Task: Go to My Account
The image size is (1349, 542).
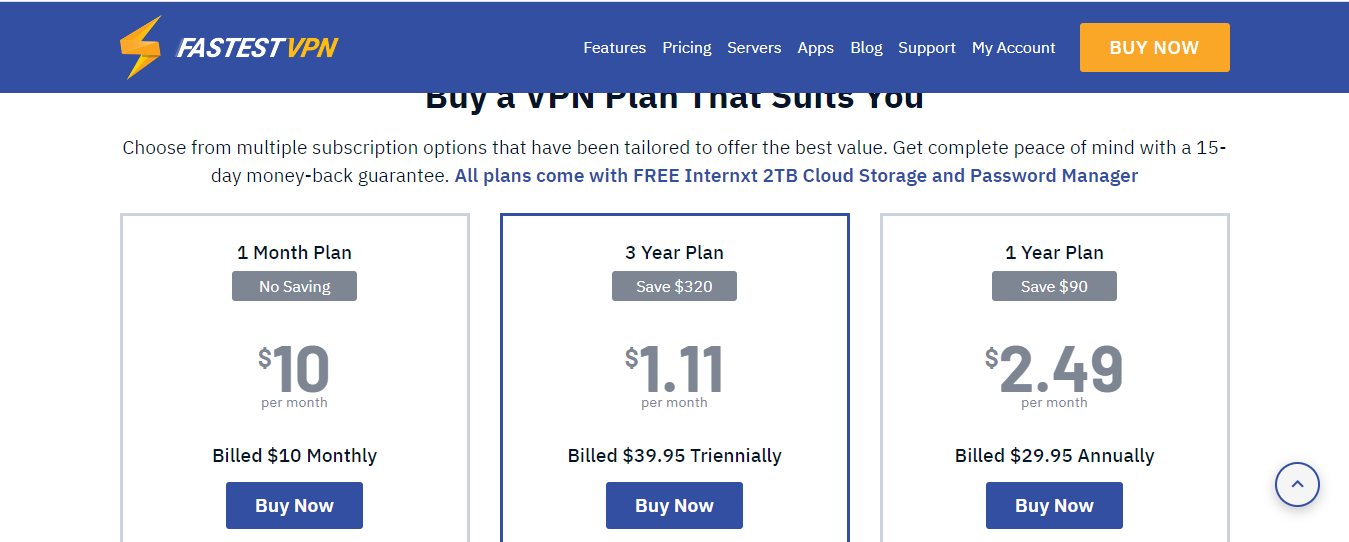Action: (1013, 48)
